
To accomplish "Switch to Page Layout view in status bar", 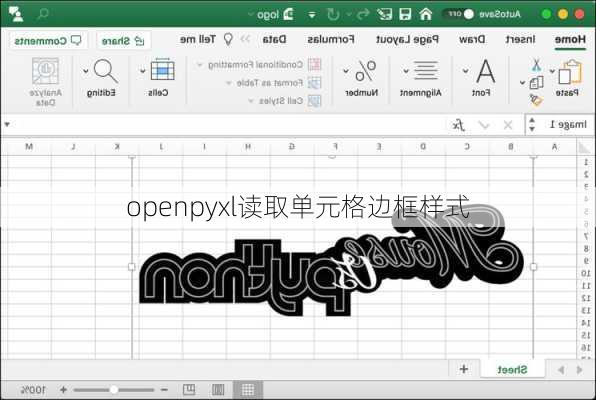I will coord(218,390).
